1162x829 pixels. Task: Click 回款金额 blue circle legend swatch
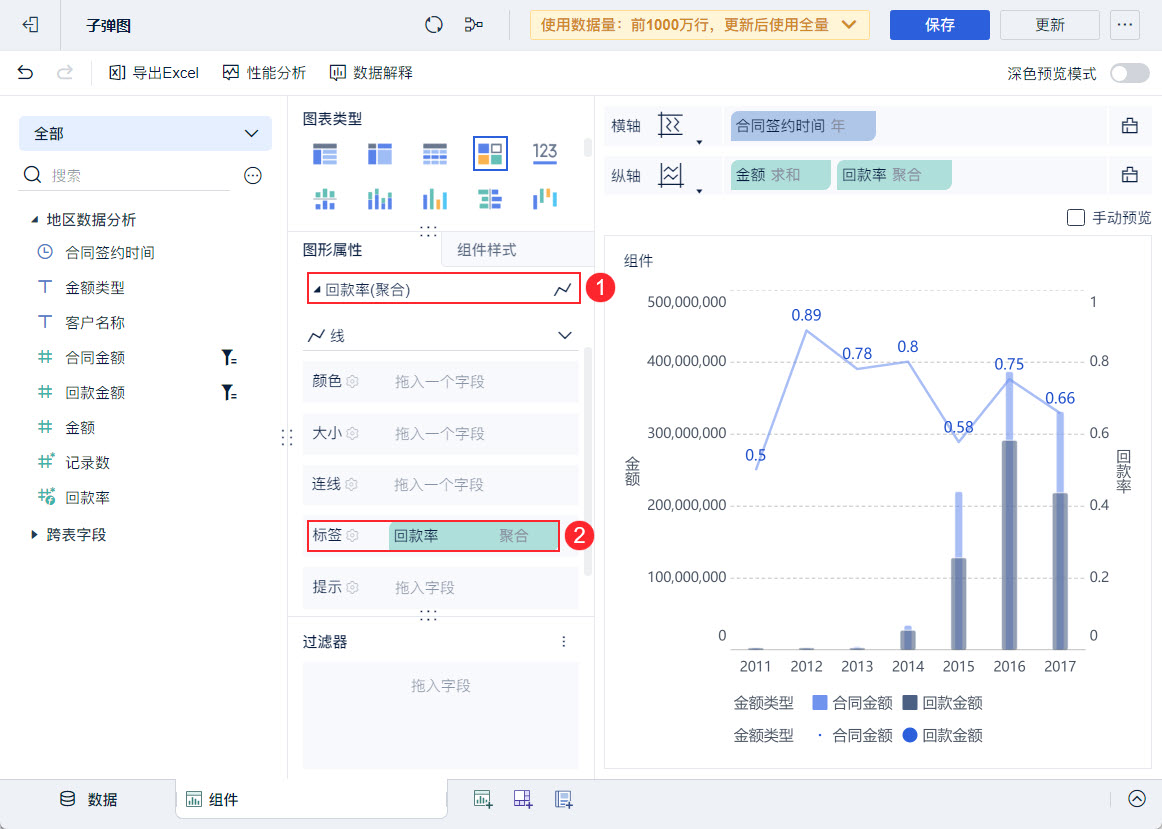[910, 735]
